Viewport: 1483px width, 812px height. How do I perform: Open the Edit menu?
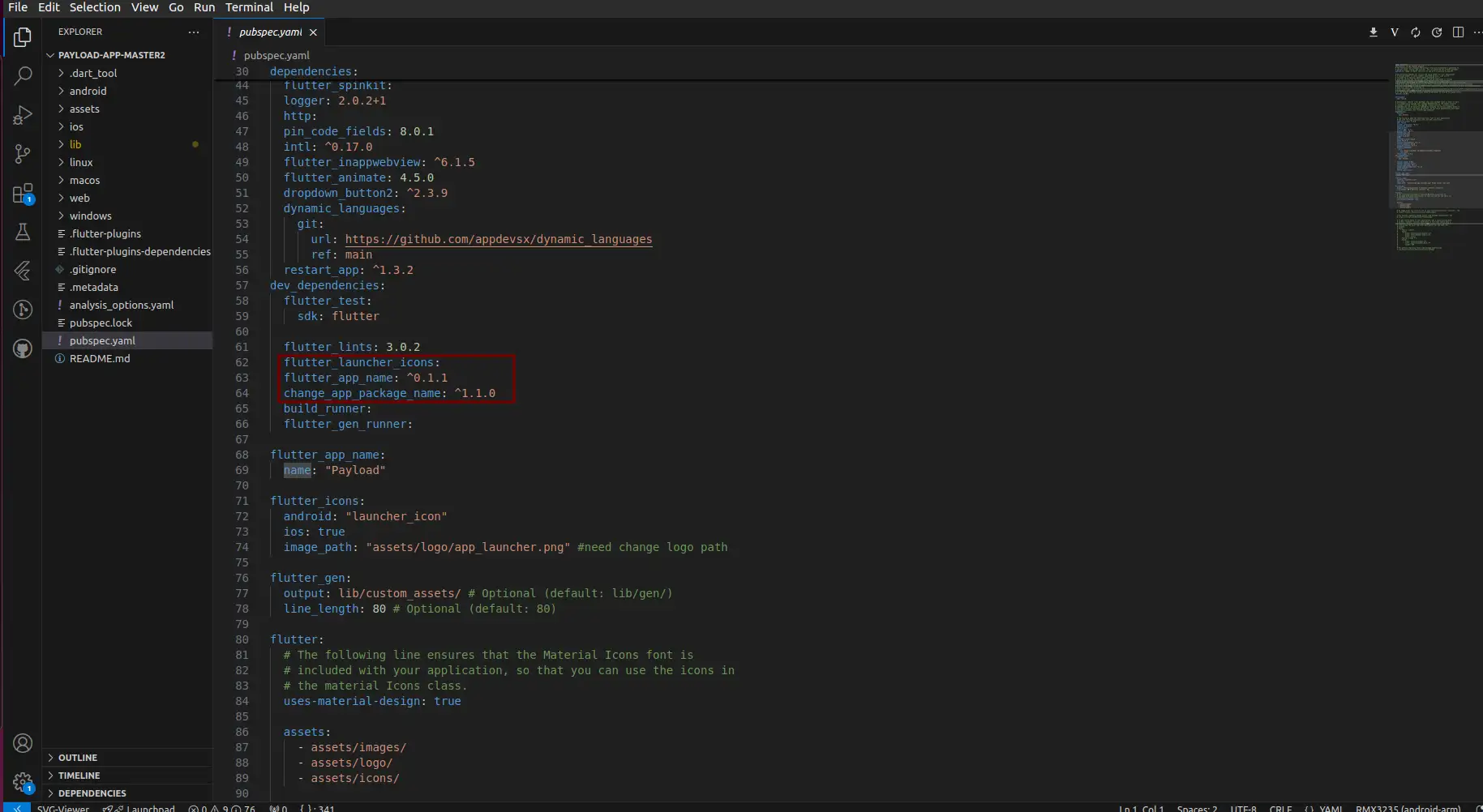point(49,7)
